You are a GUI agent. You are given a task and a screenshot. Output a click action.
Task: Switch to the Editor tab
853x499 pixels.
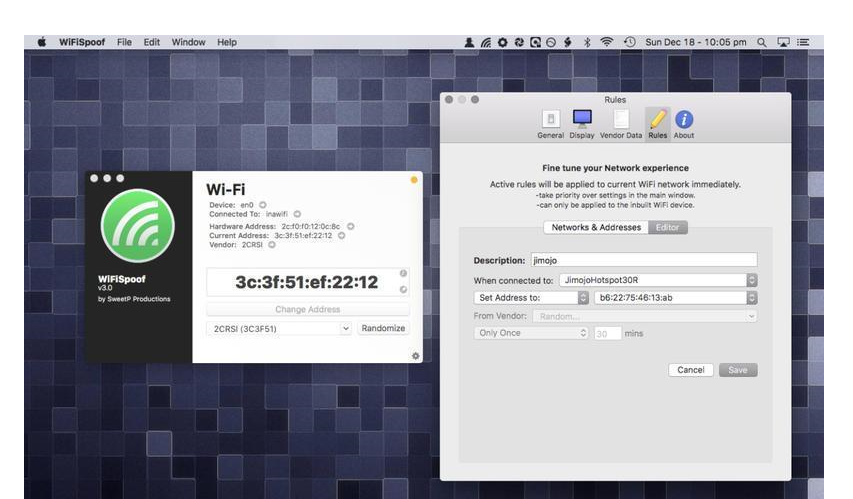point(667,227)
